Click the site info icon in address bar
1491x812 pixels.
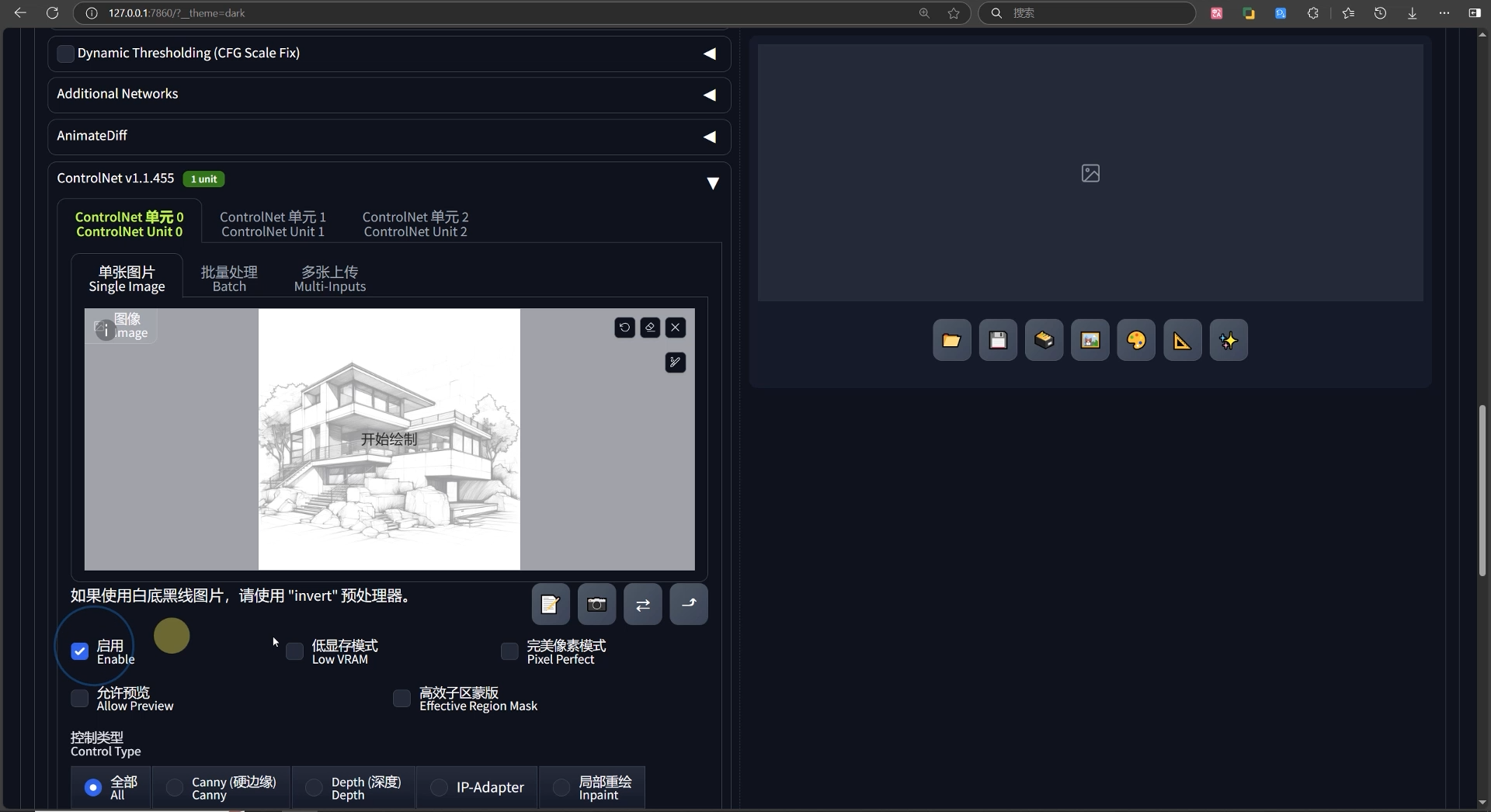[92, 13]
